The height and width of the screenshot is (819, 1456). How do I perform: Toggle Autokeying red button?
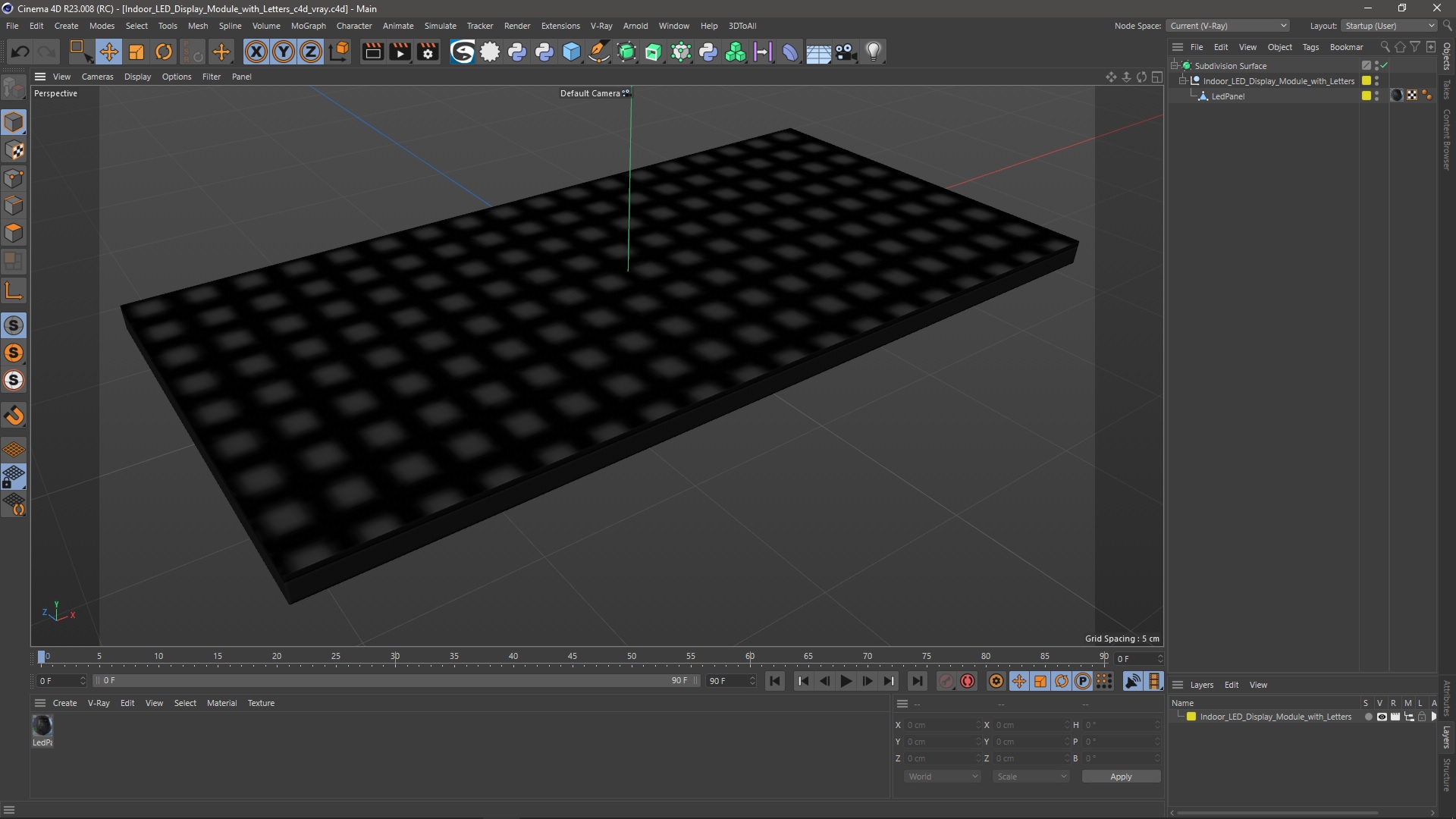pos(968,681)
